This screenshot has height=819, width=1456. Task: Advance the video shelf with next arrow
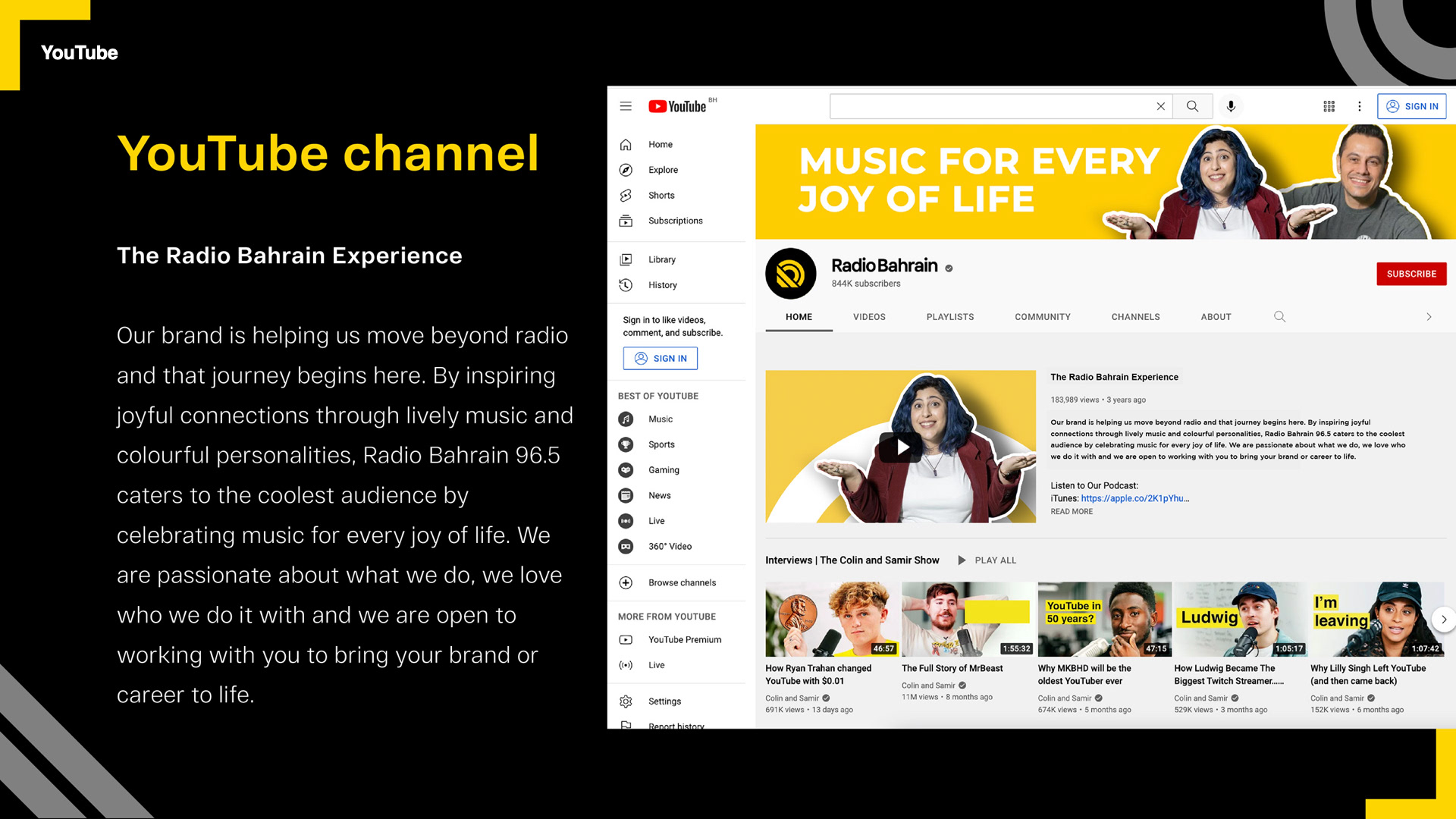point(1443,620)
